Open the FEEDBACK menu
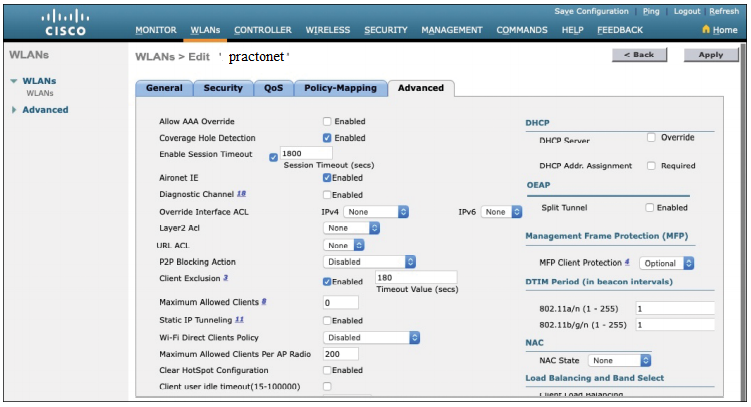The width and height of the screenshot is (751, 407). pyautogui.click(x=620, y=30)
